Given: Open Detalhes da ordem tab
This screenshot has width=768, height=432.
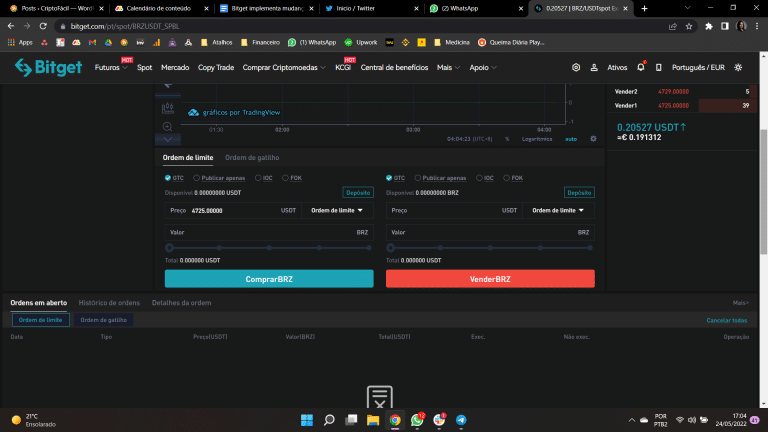Looking at the screenshot, I should coord(181,303).
